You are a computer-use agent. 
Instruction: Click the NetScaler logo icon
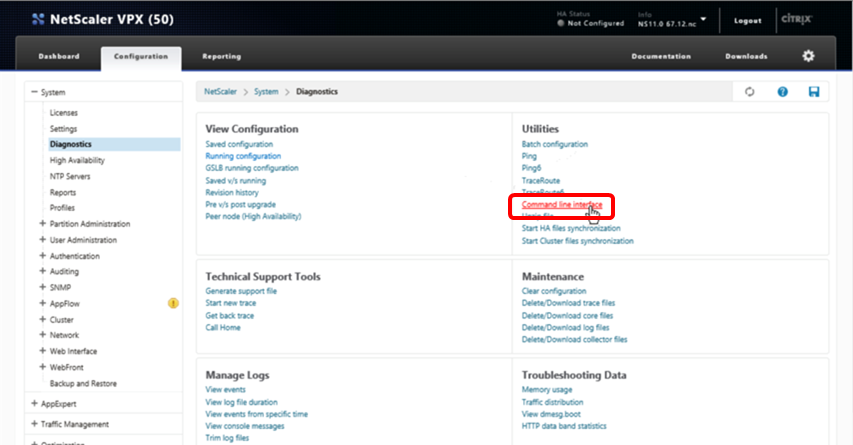click(x=38, y=20)
